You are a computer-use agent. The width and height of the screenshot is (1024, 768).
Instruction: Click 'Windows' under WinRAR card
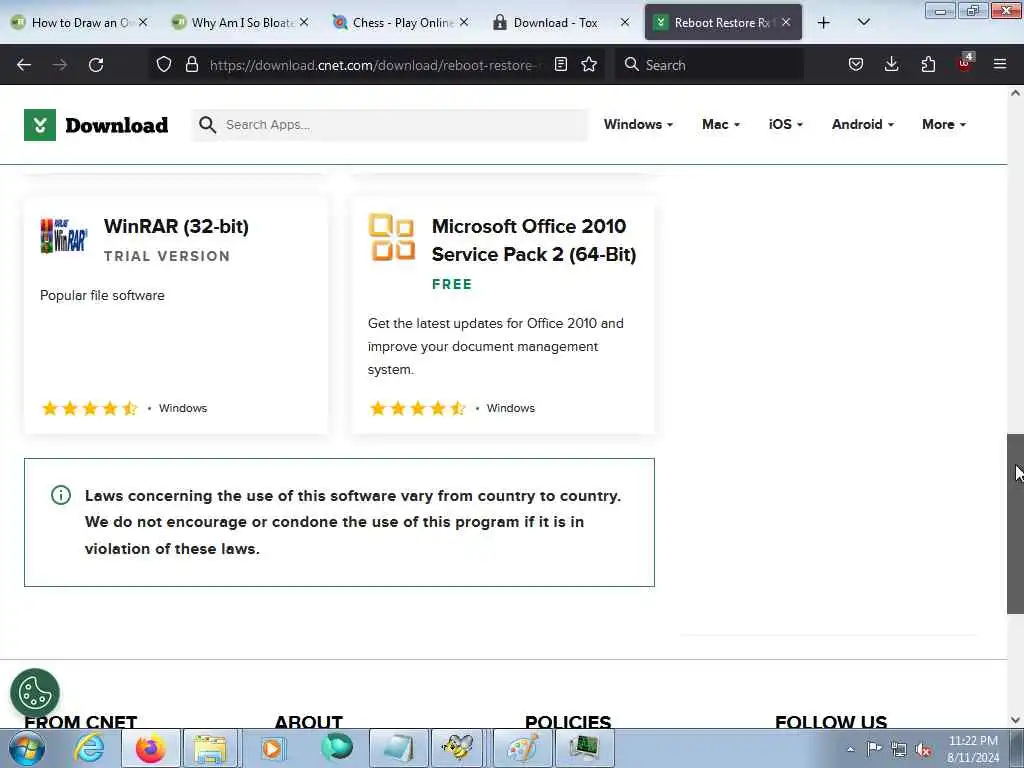click(183, 408)
